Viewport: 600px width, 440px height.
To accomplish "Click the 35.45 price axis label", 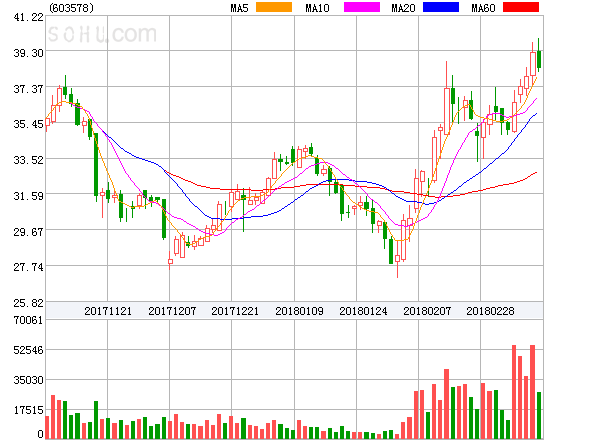I will click(x=28, y=124).
